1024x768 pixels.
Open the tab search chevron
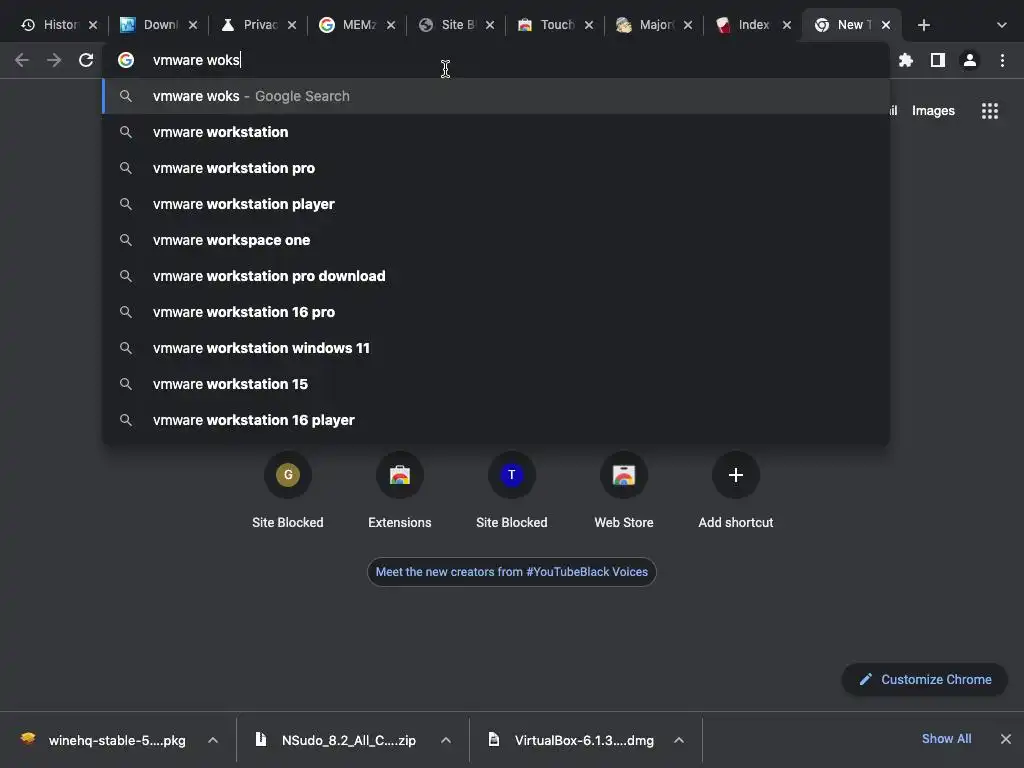(1001, 25)
